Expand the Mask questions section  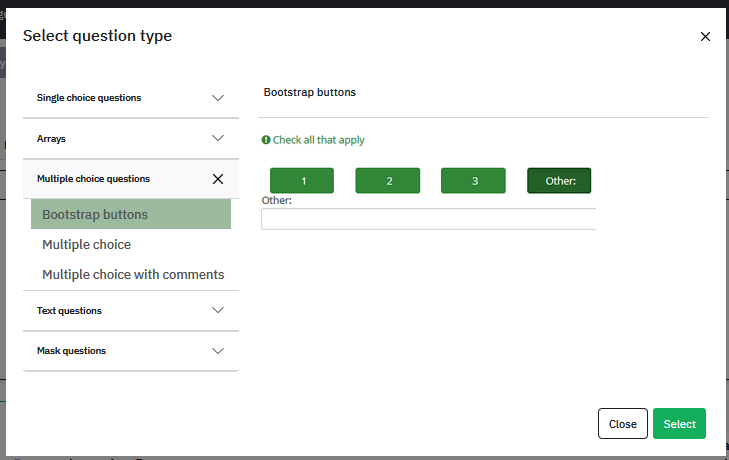(x=131, y=351)
